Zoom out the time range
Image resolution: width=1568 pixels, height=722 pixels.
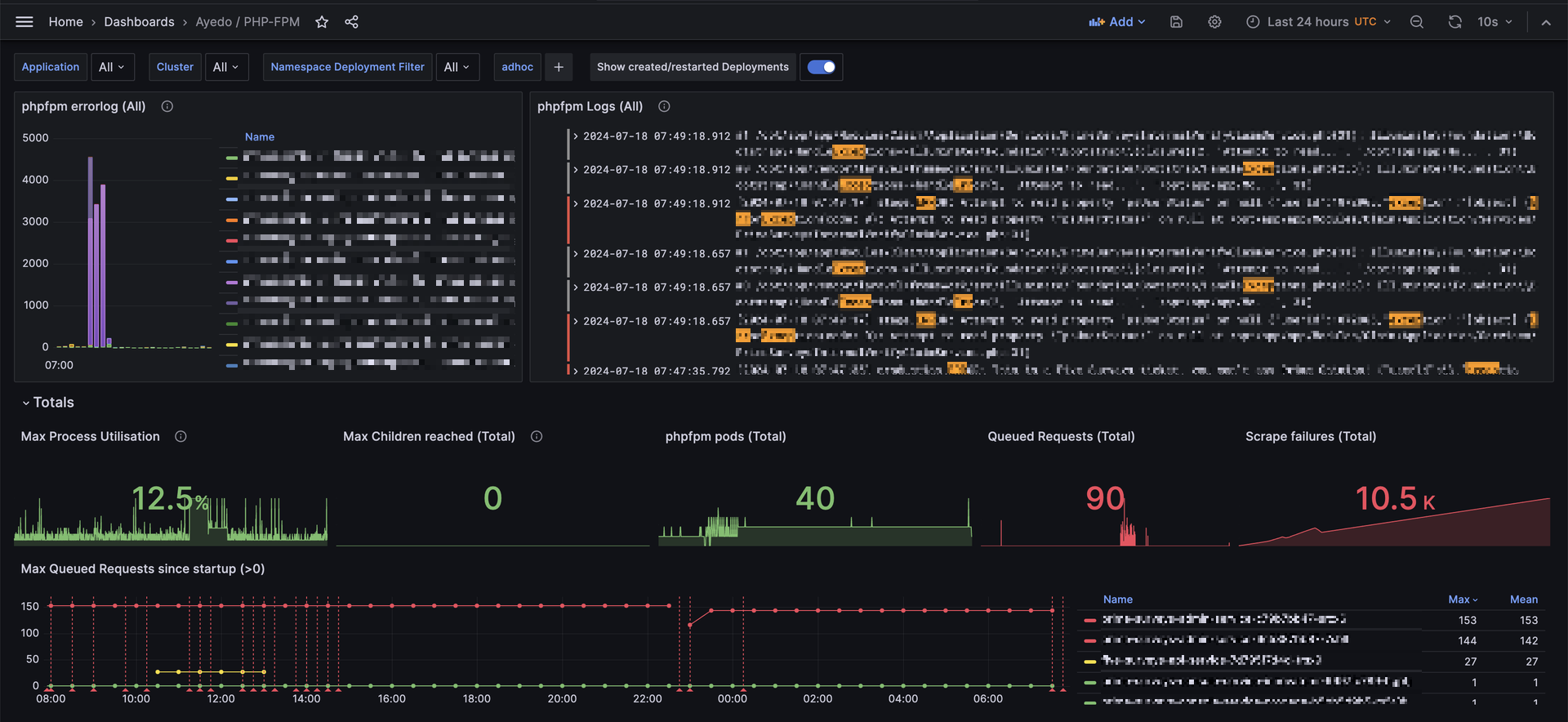[1417, 22]
